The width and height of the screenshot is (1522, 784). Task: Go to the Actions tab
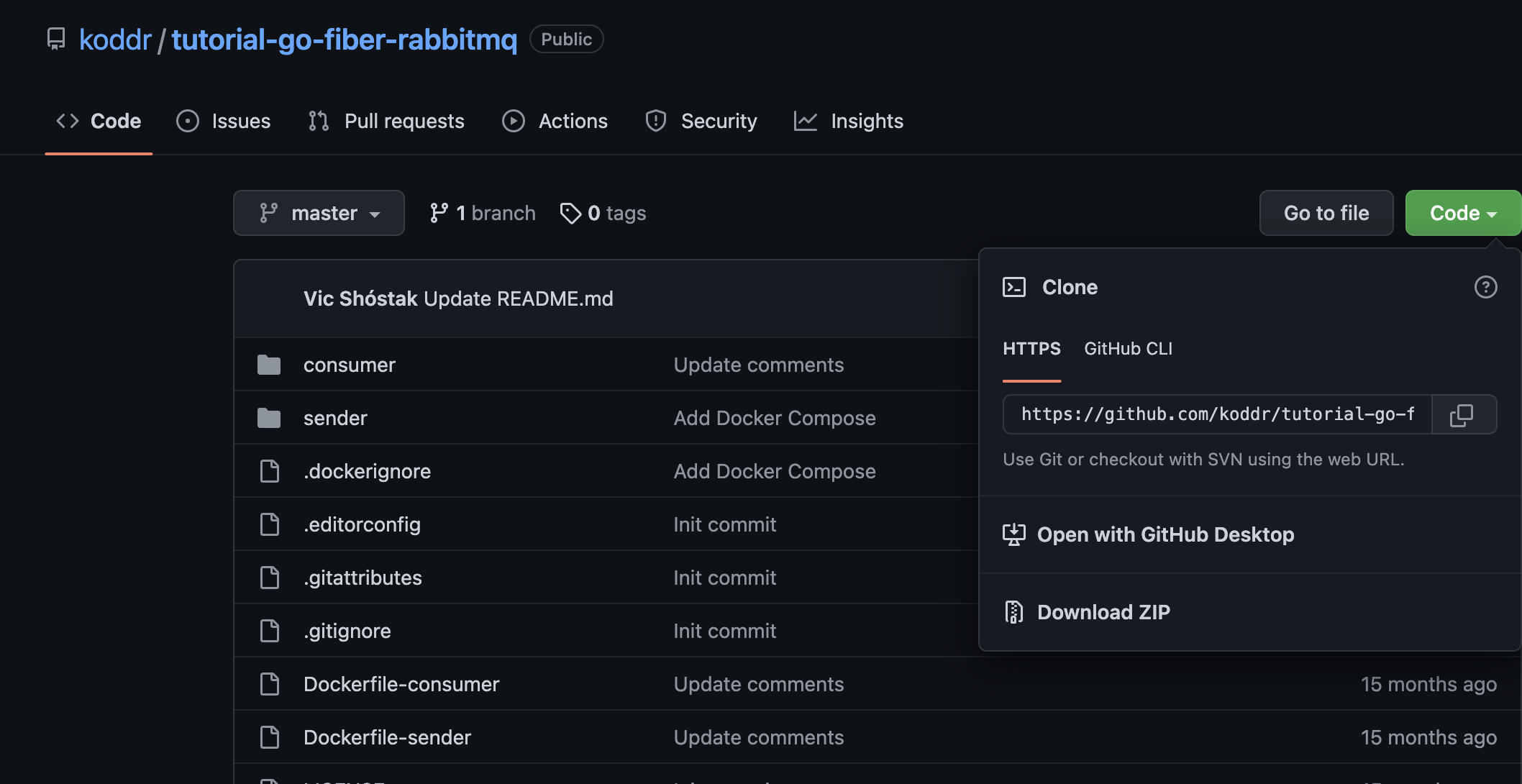(555, 121)
